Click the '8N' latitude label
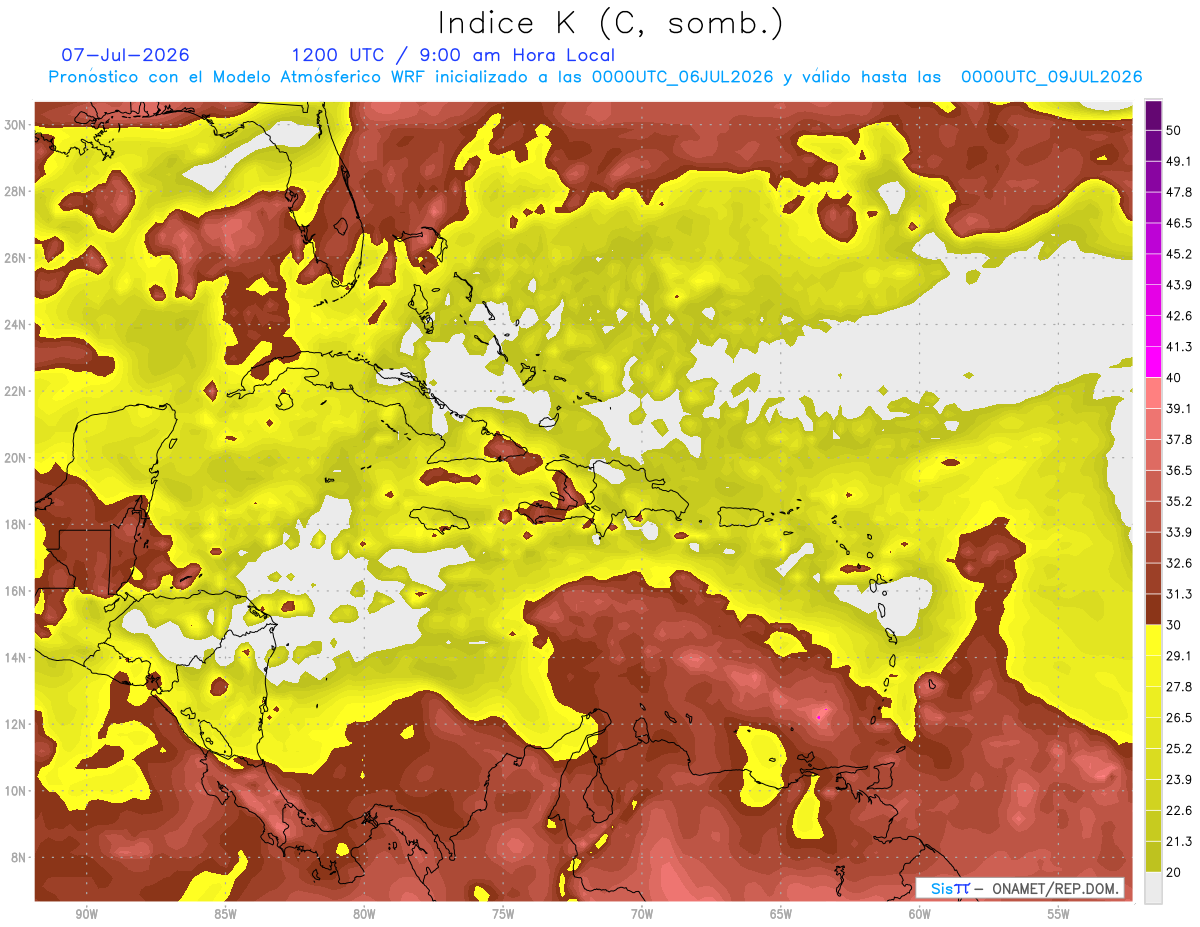Image resolution: width=1200 pixels, height=927 pixels. pyautogui.click(x=18, y=857)
